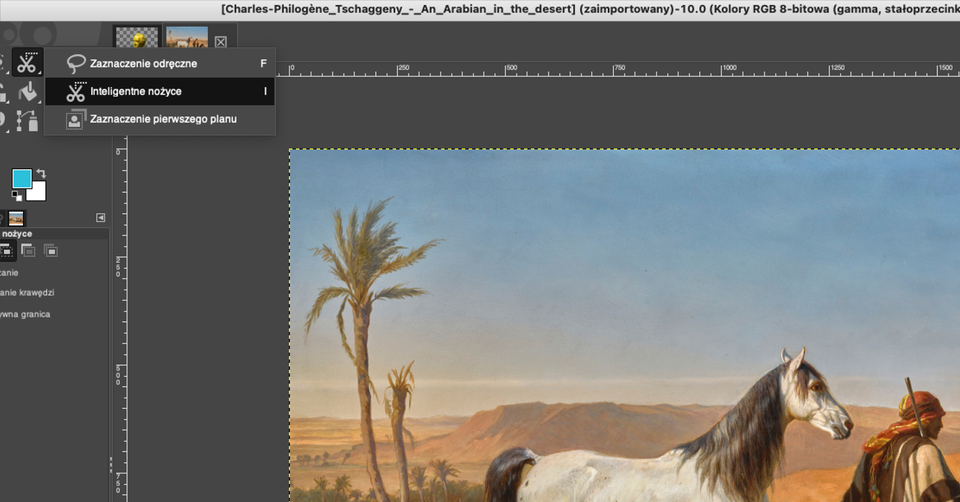Viewport: 960px width, 502px height.
Task: Swap foreground and background colors
Action: pos(41,173)
